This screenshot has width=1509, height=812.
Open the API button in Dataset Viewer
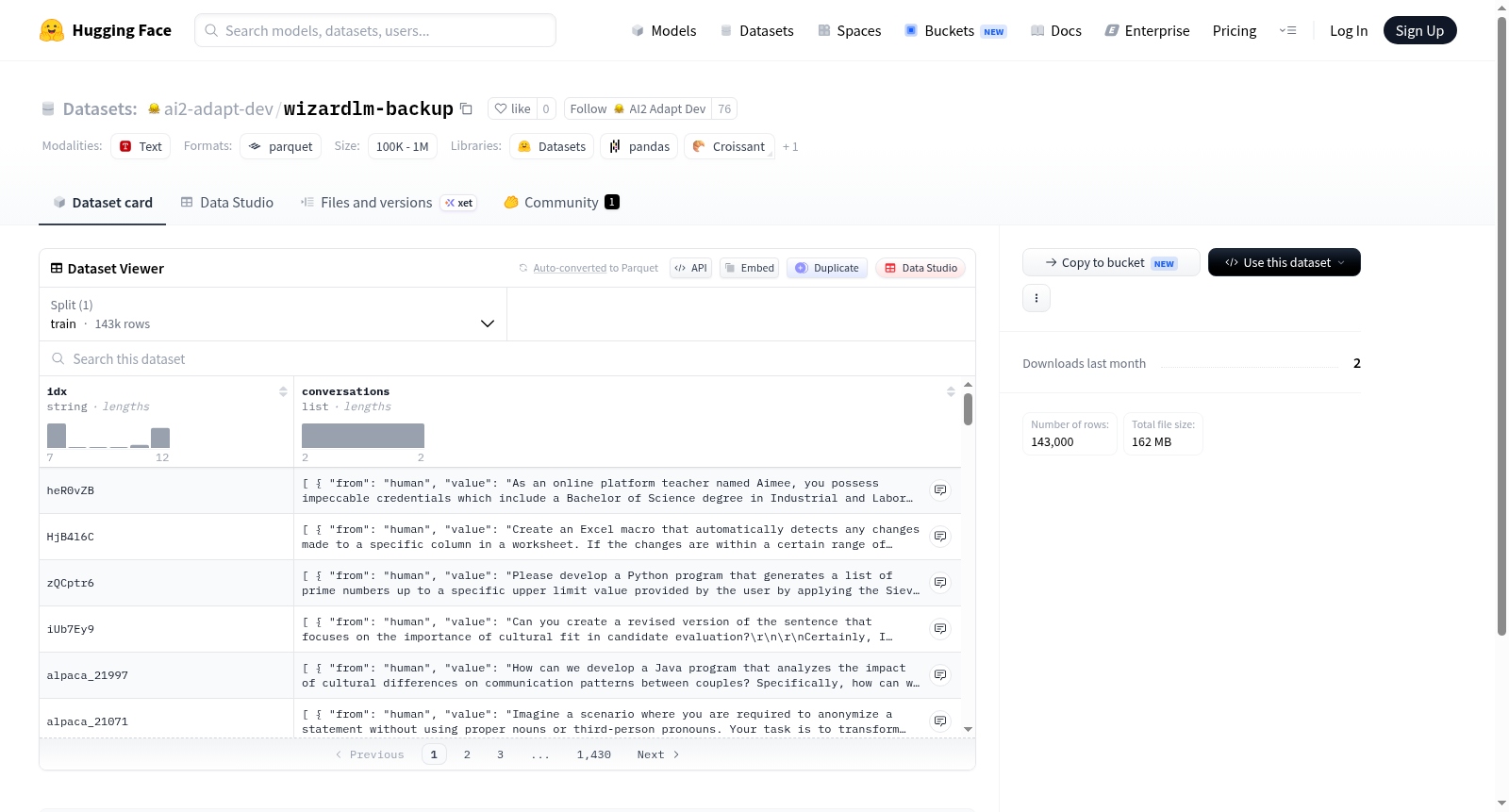[x=690, y=268]
